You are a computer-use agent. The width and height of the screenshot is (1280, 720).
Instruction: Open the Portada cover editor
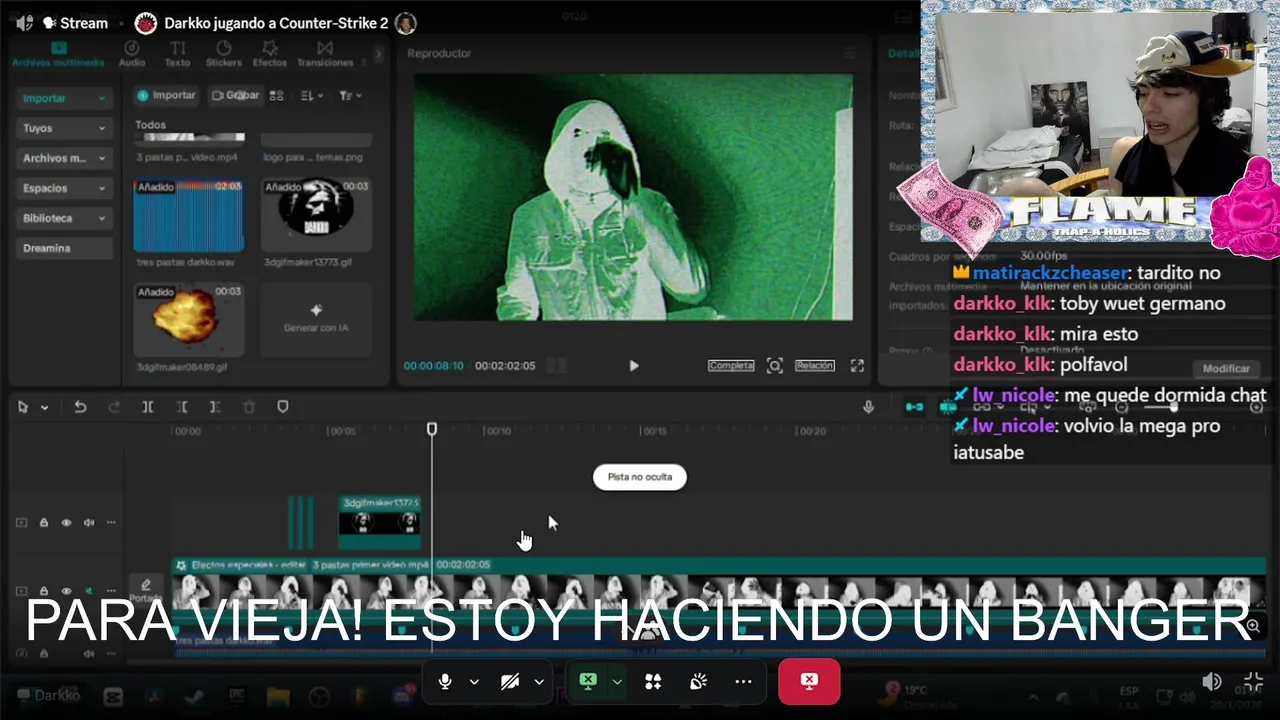146,589
